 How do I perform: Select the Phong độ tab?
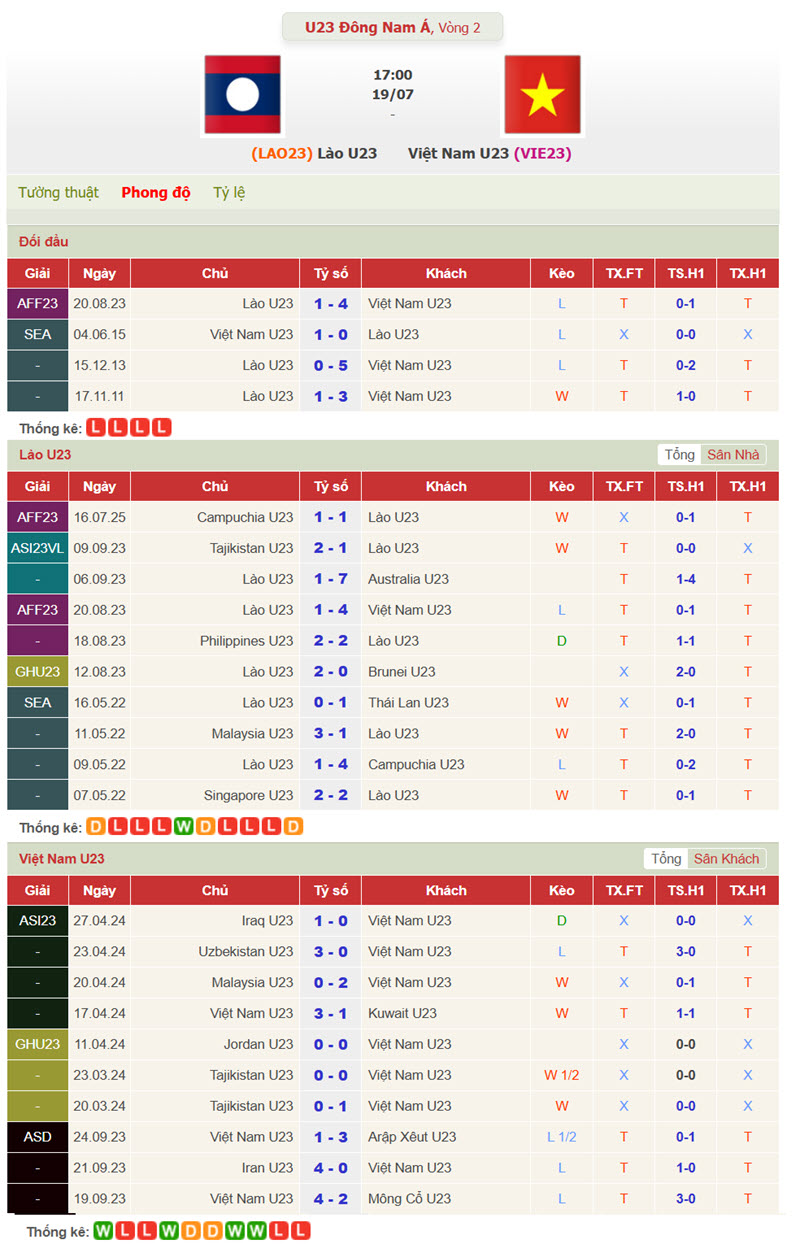[156, 192]
